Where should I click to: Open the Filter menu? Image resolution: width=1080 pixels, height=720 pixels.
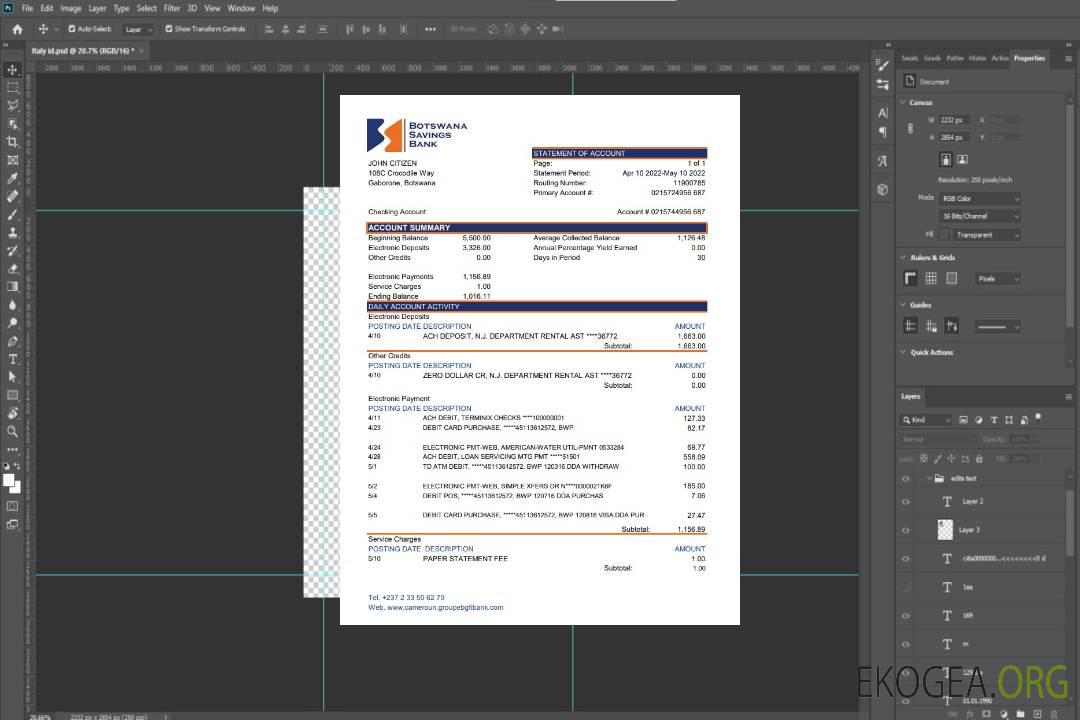click(x=172, y=8)
